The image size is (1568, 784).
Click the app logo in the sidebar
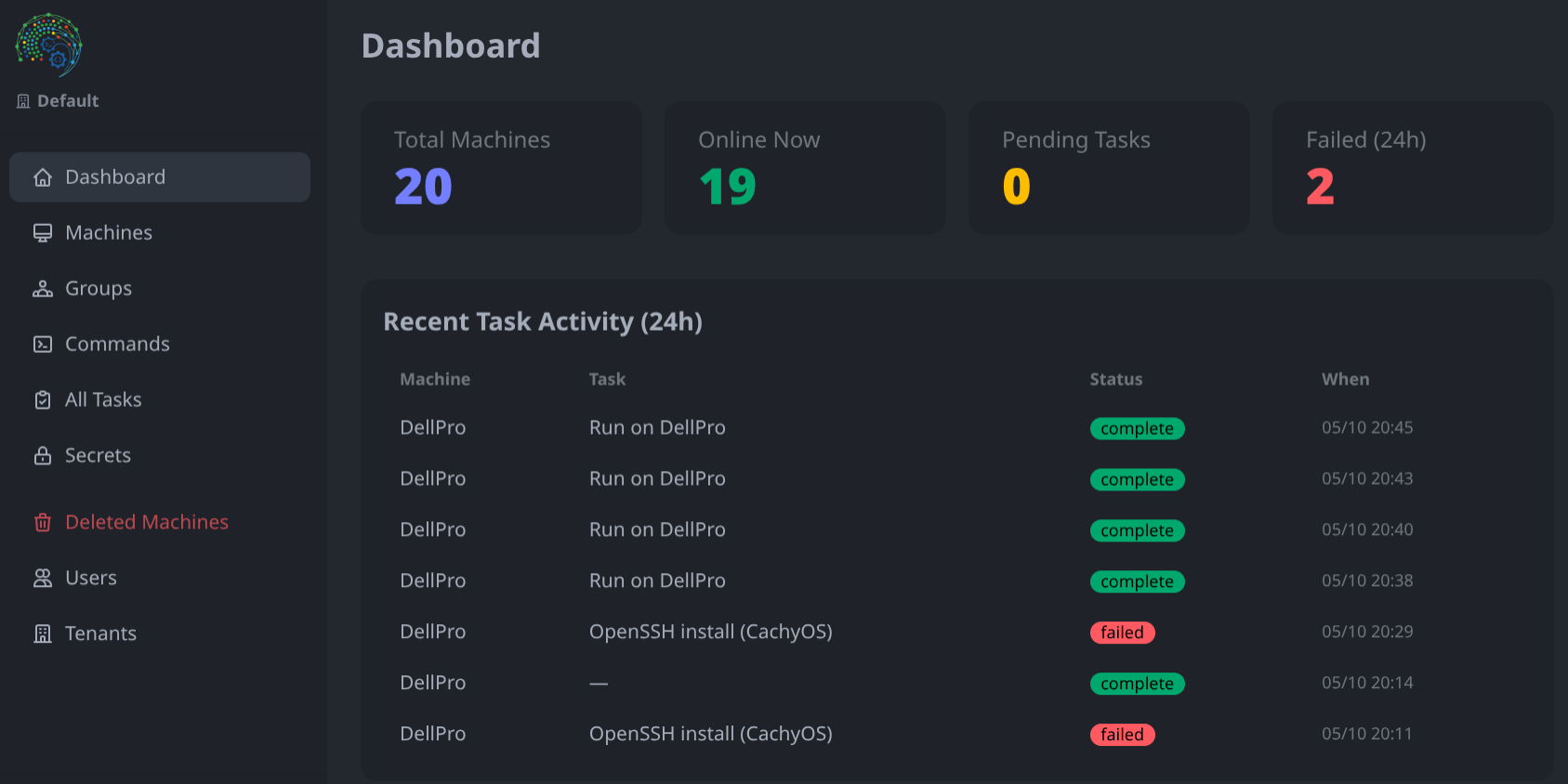[x=49, y=45]
